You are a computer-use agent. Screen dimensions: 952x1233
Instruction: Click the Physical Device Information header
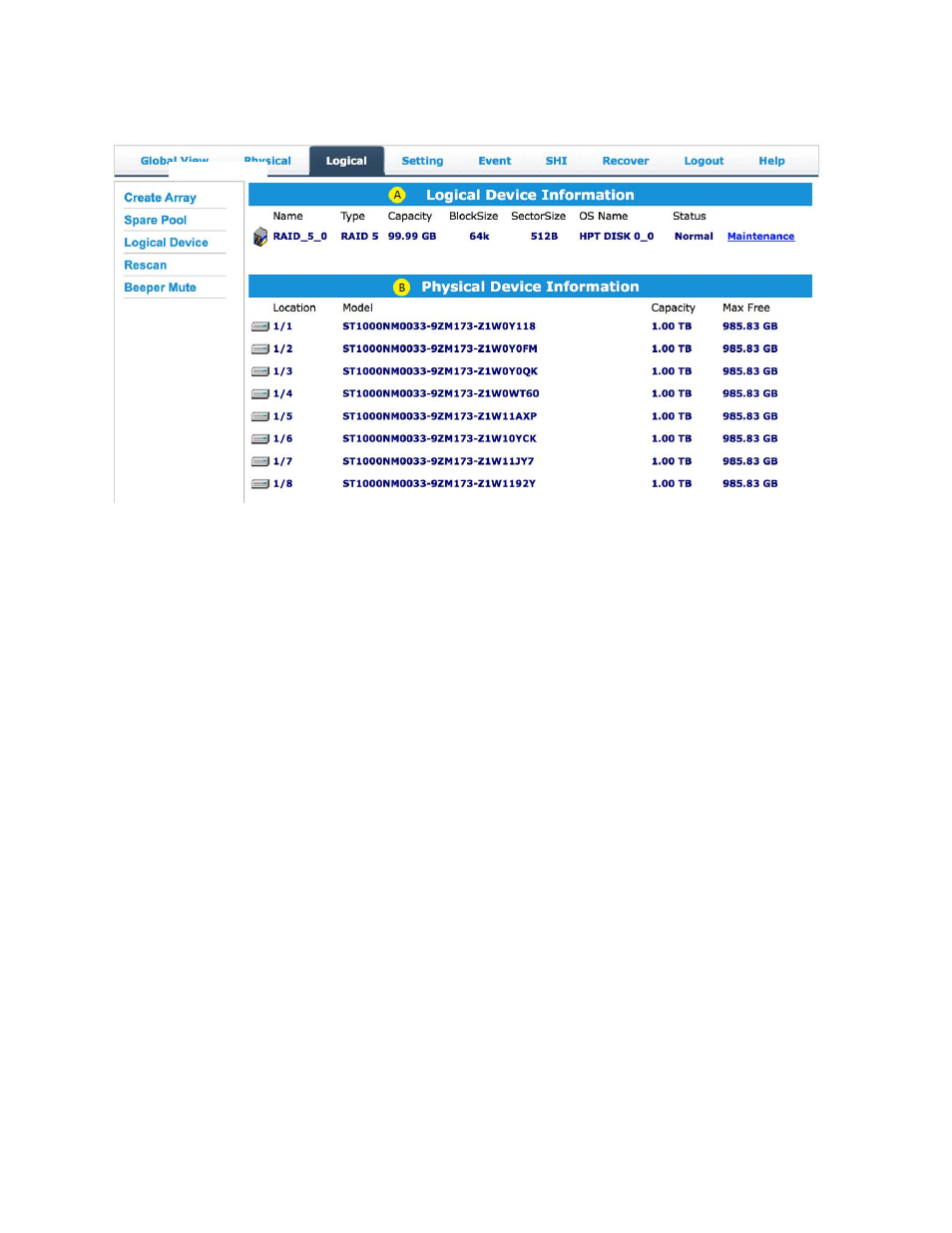[x=530, y=287]
